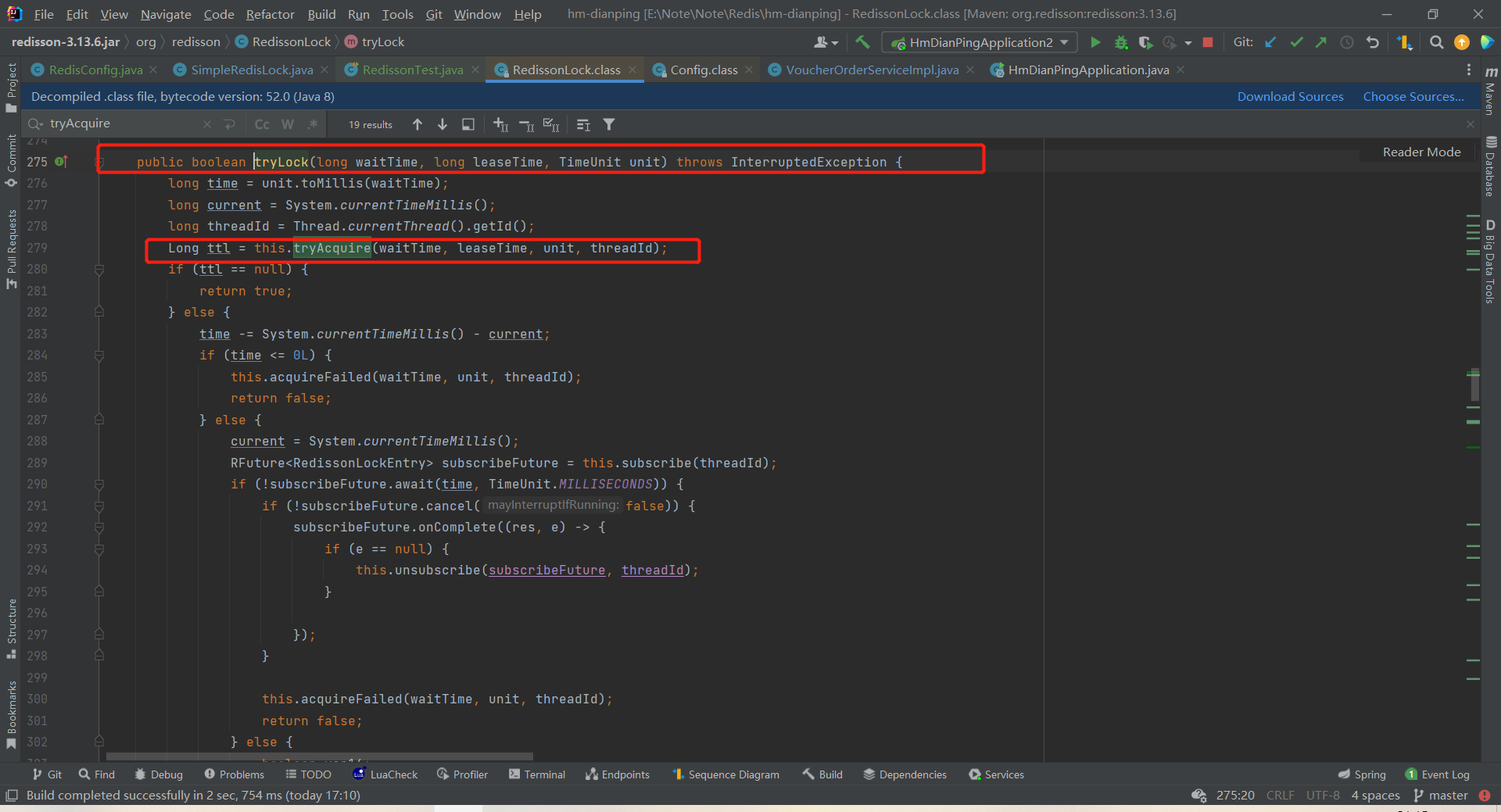This screenshot has height=812, width=1501.
Task: Select all occurrences icon in search bar
Action: tap(551, 124)
